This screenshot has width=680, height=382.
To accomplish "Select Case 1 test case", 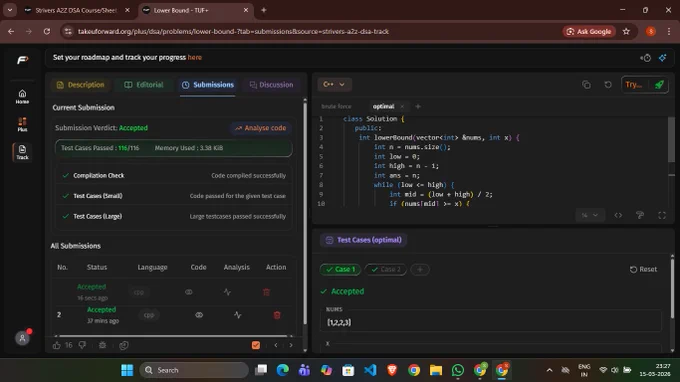I will [340, 269].
